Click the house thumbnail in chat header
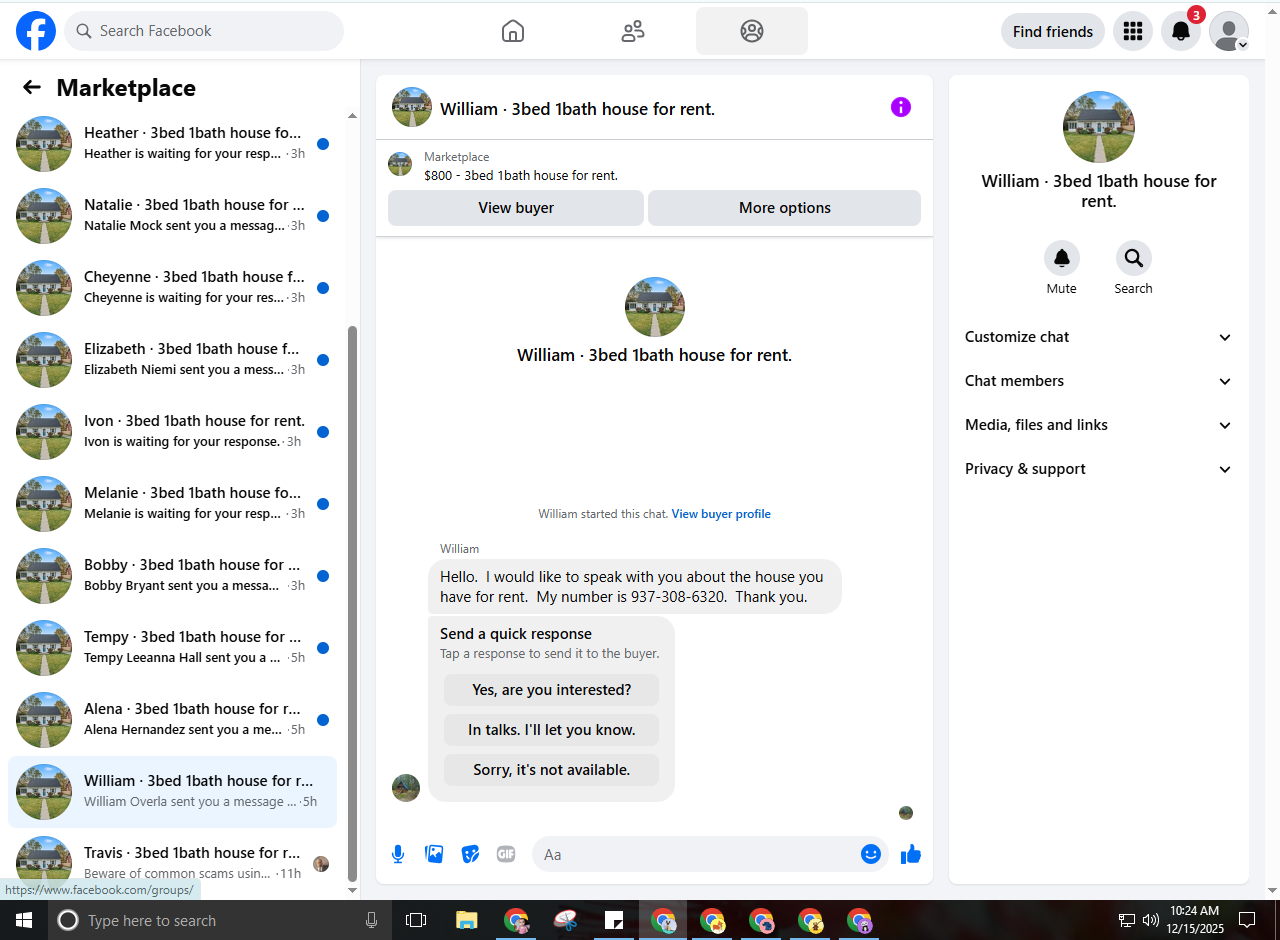This screenshot has height=940, width=1280. click(412, 107)
